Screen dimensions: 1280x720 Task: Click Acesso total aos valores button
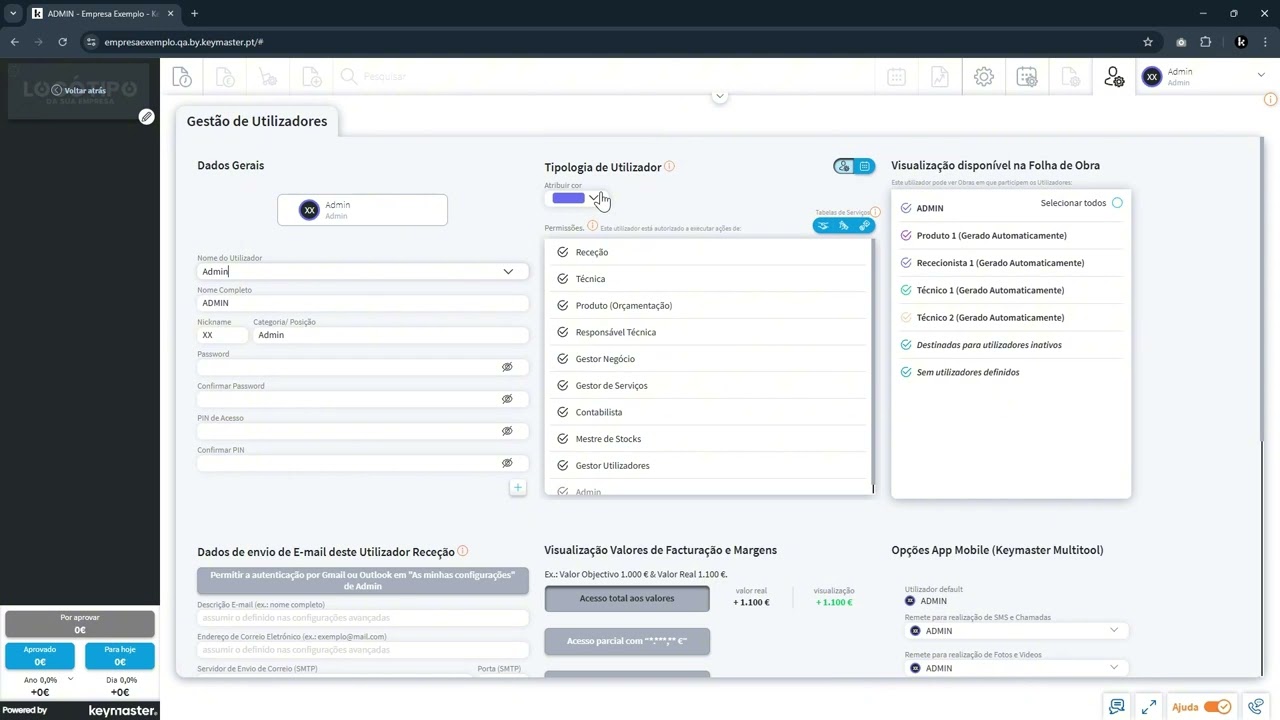coord(627,598)
